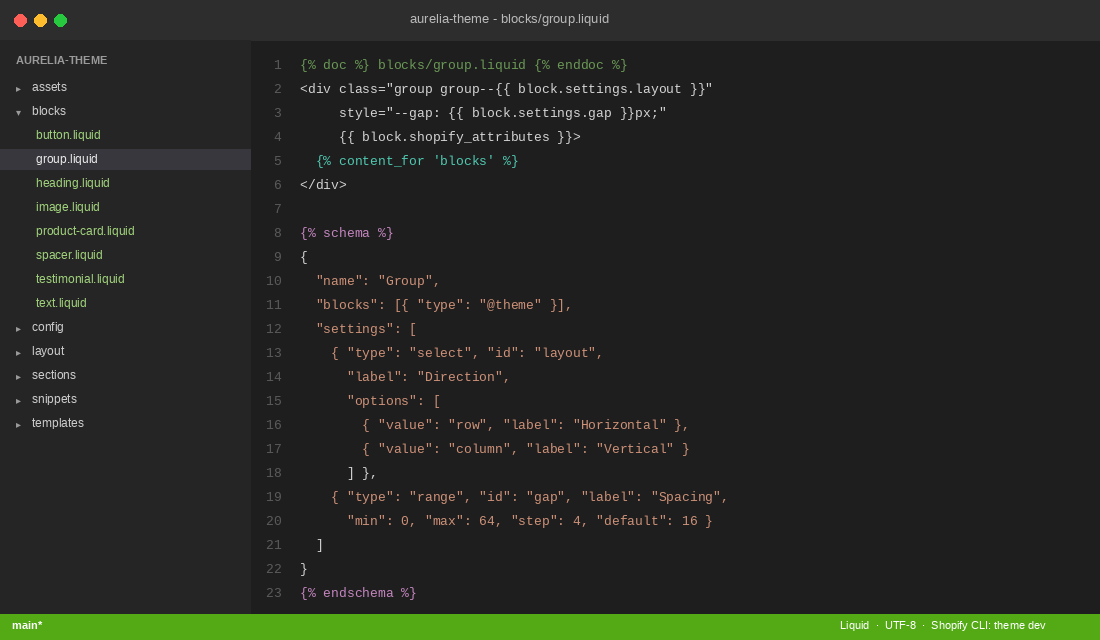Viewport: 1100px width, 640px height.
Task: Open button.liquid in the file tree
Action: (x=68, y=135)
